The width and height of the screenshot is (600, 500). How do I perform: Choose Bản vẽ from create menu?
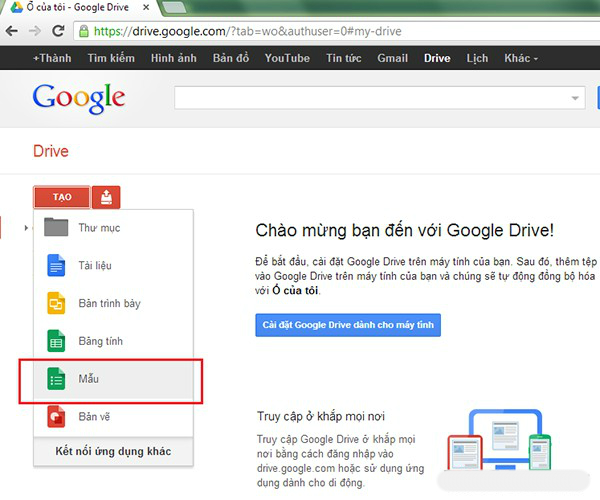tap(113, 417)
